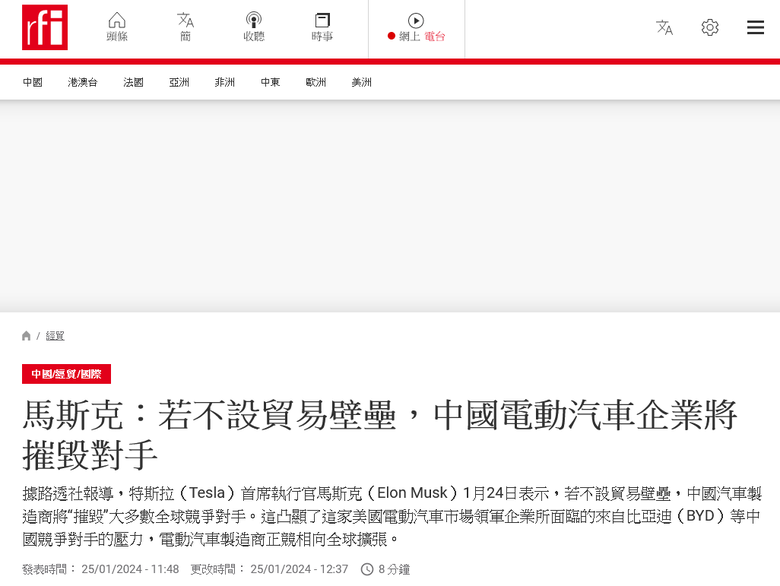This screenshot has width=780, height=586.
Task: Click the breadcrumb home icon
Action: click(x=26, y=336)
